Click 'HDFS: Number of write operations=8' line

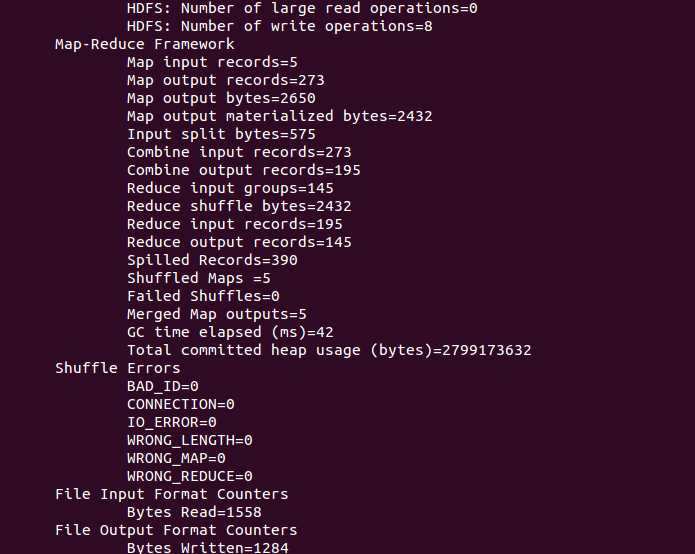coord(280,26)
